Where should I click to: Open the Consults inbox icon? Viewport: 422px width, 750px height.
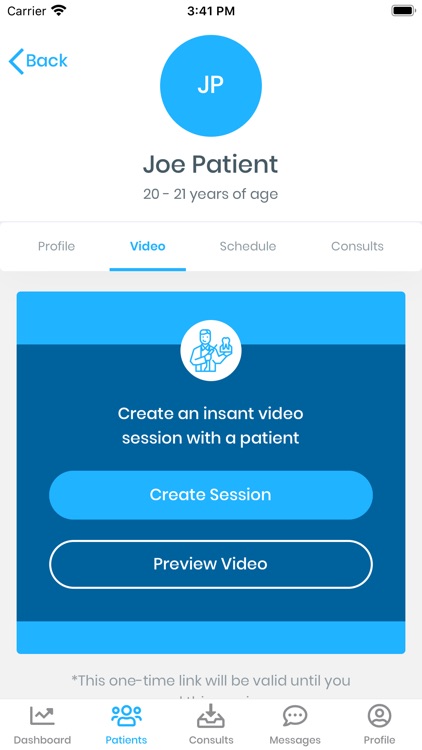pos(211,716)
